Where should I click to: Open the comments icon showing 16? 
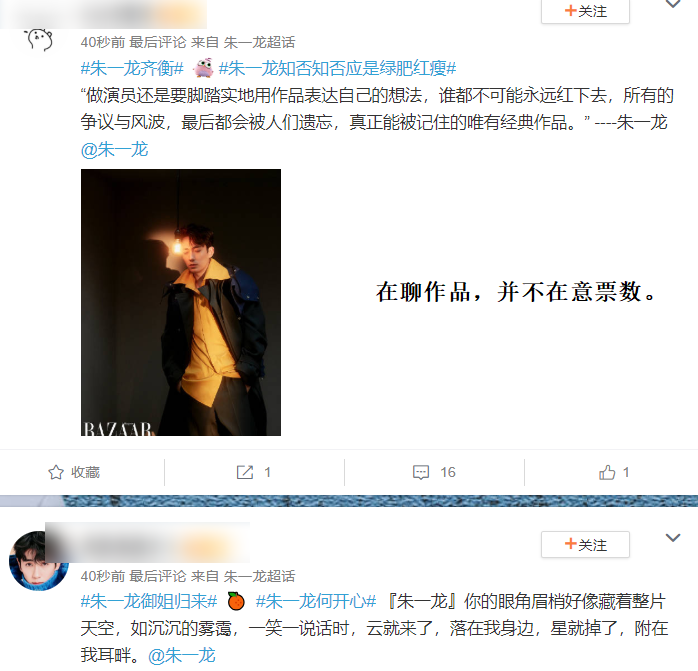point(421,472)
